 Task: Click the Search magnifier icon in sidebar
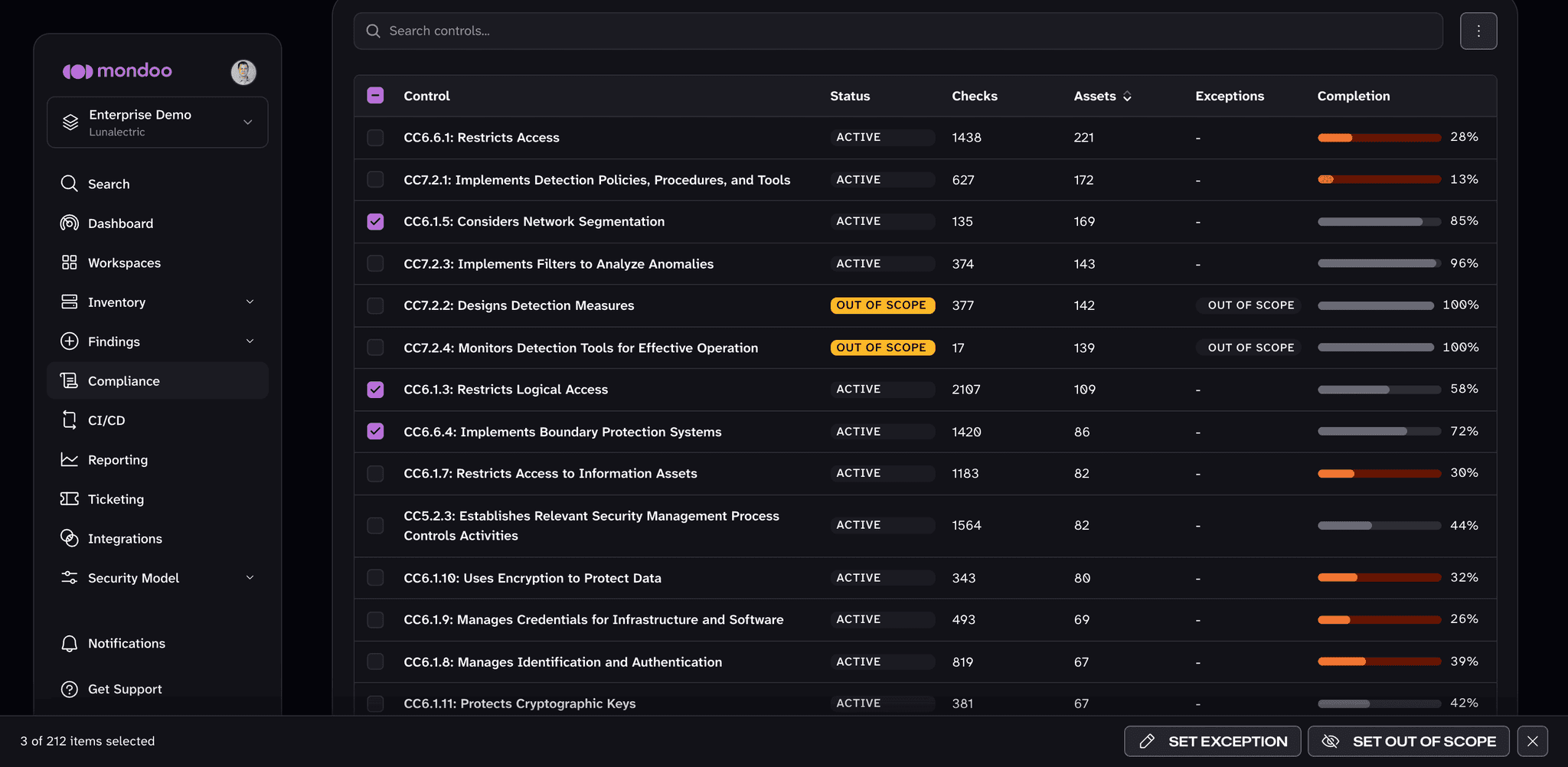point(70,184)
